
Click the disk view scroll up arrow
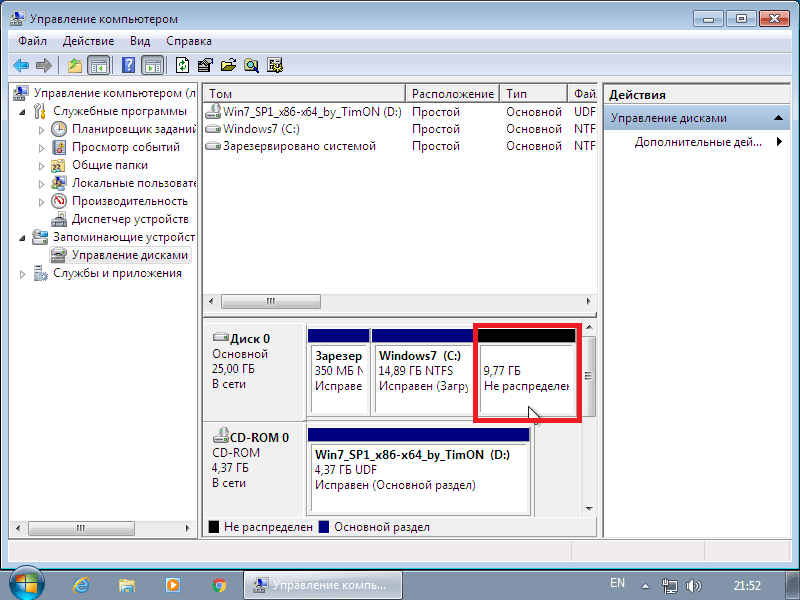589,327
